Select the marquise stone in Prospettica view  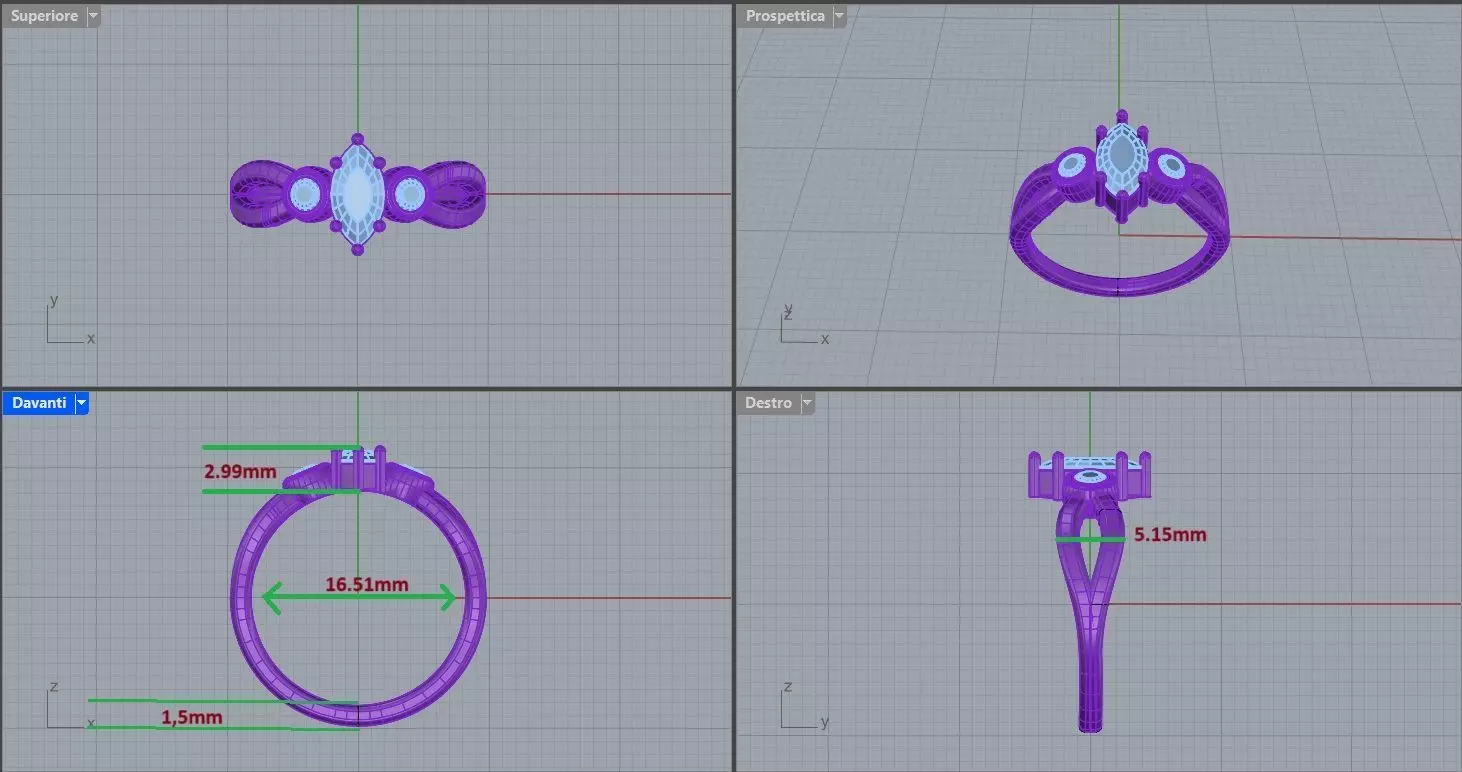point(1122,158)
